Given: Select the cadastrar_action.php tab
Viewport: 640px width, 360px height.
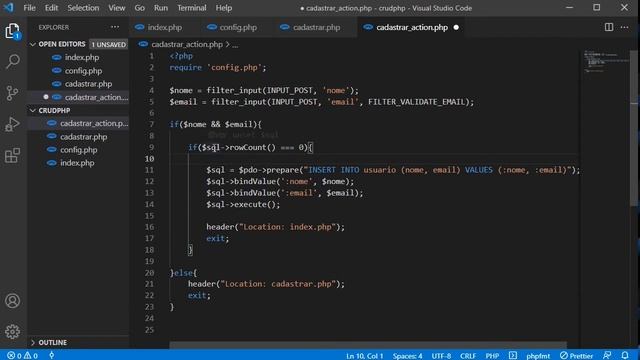Looking at the screenshot, I should click(x=410, y=27).
